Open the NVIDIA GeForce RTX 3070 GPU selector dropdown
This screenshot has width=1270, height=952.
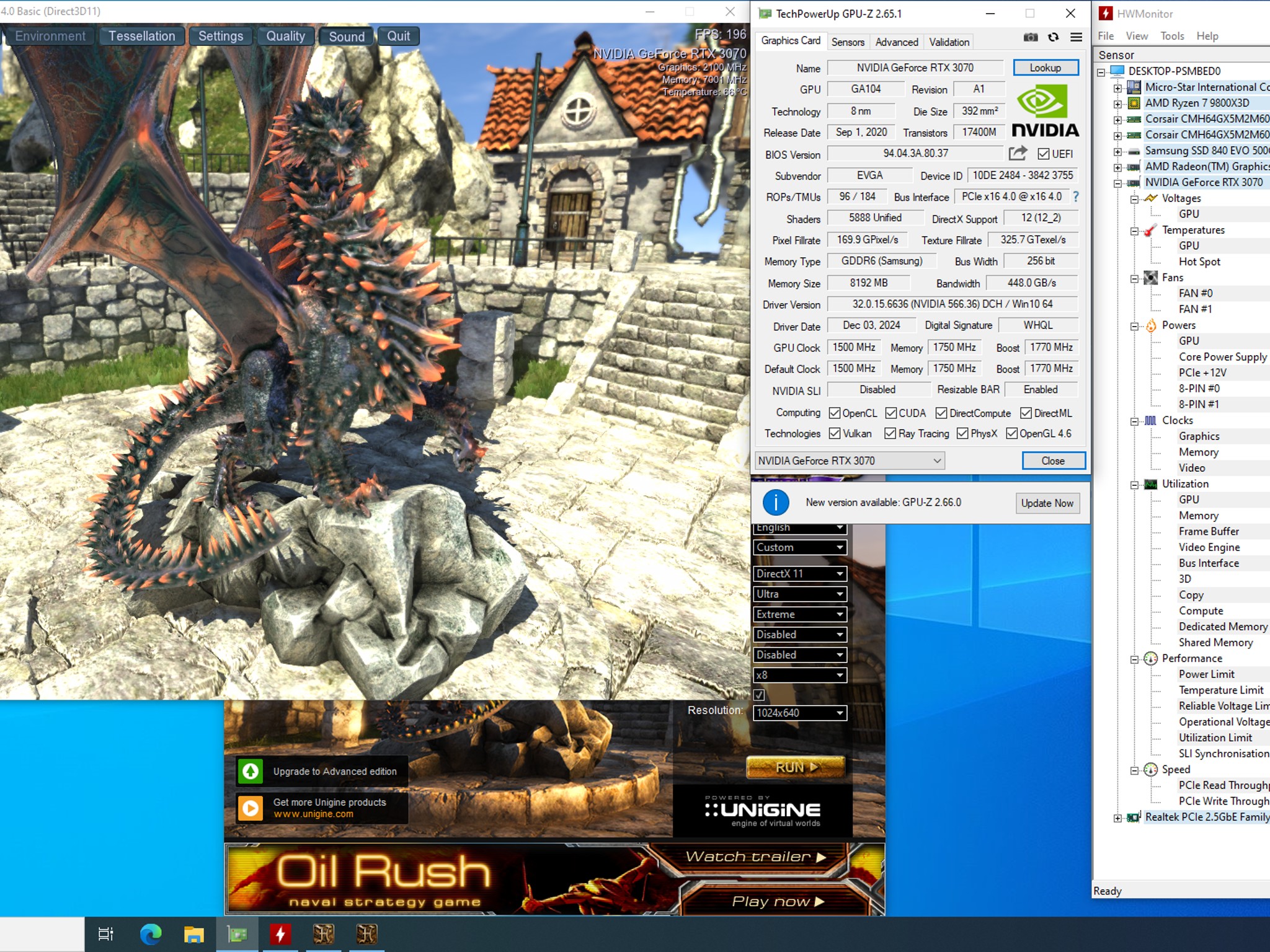point(850,461)
